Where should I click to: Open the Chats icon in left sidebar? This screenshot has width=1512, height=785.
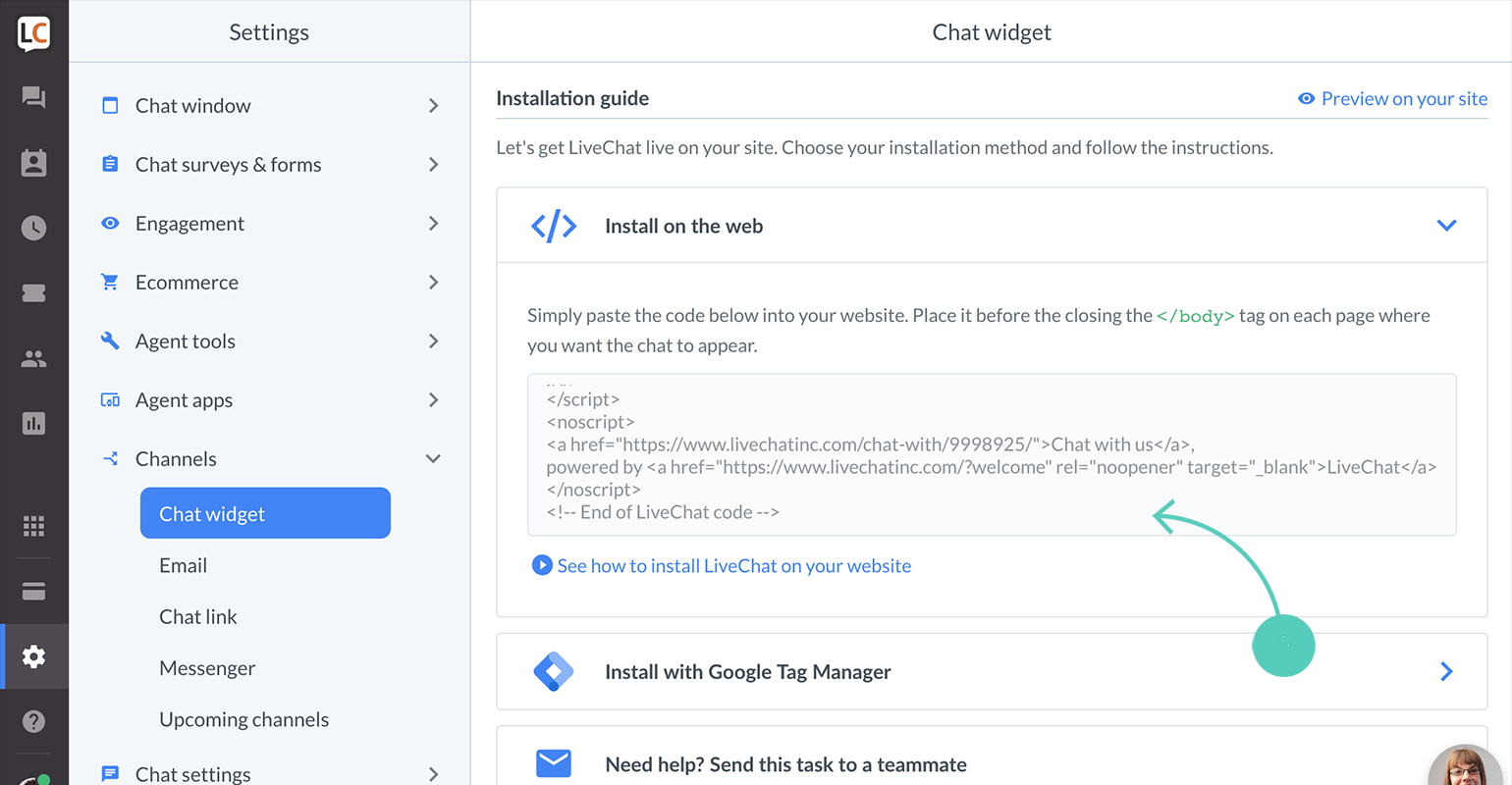[x=33, y=97]
